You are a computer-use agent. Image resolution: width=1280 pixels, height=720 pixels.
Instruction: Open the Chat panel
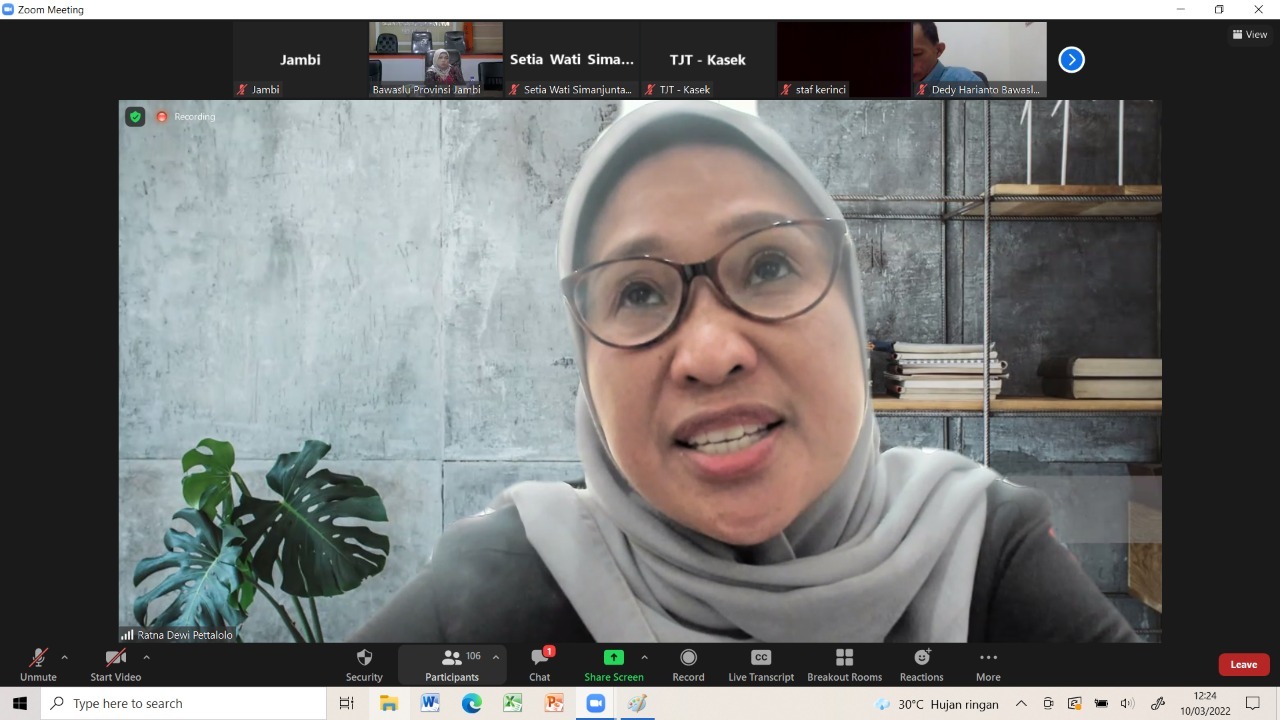[540, 664]
